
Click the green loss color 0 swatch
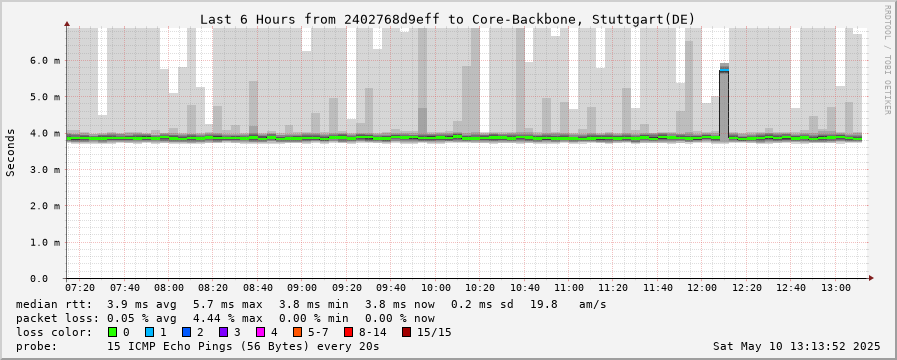(x=112, y=332)
